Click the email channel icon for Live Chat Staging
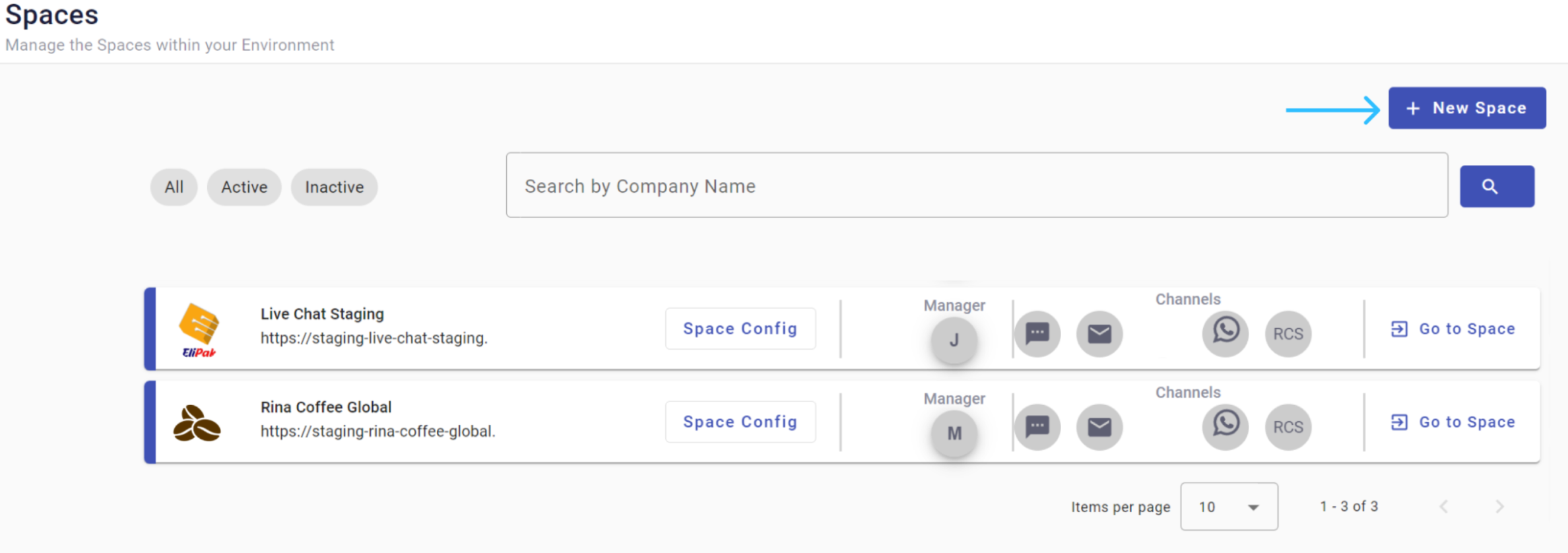The image size is (1568, 553). pos(1099,334)
